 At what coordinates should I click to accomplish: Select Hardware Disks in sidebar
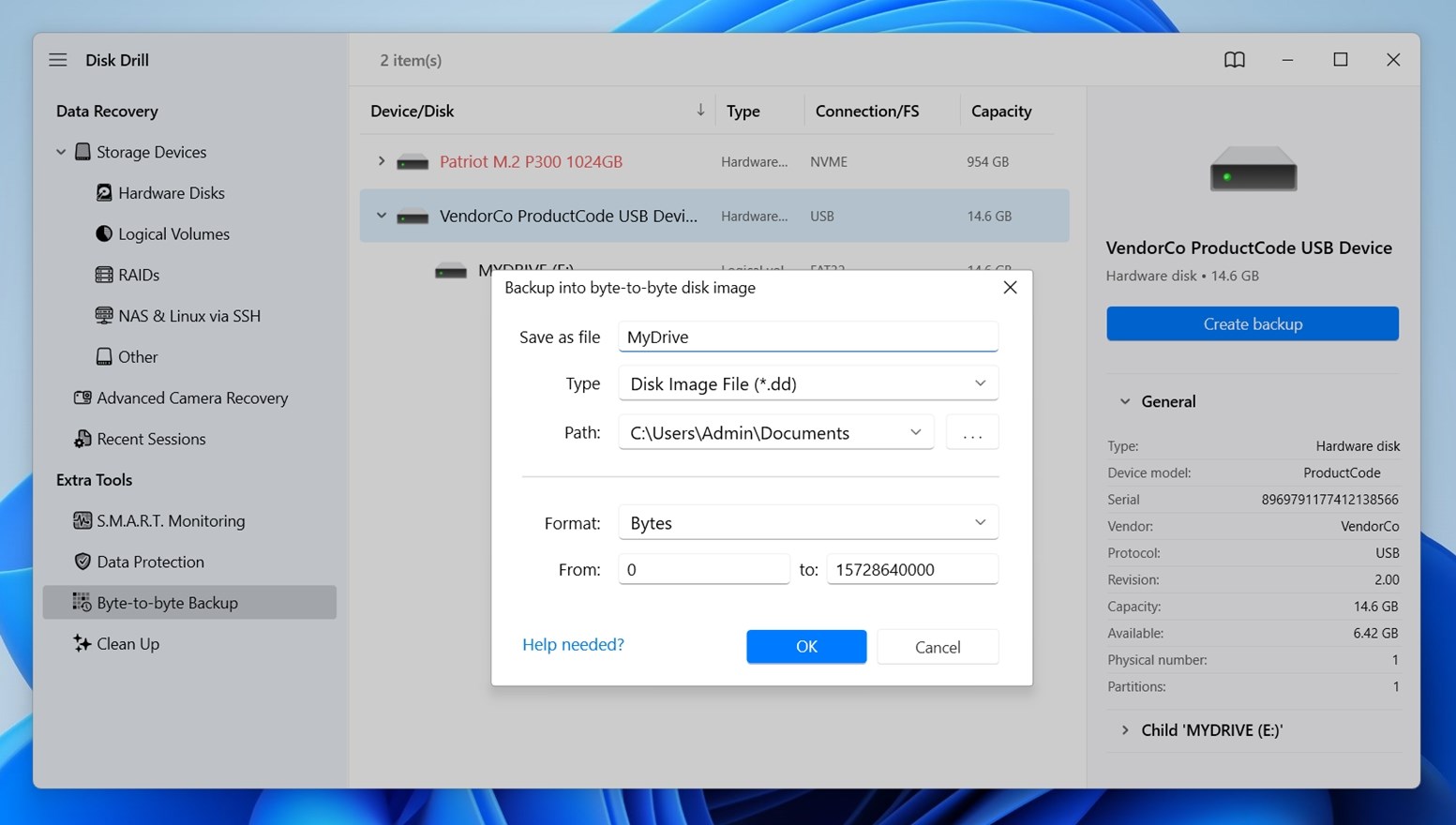click(x=172, y=192)
